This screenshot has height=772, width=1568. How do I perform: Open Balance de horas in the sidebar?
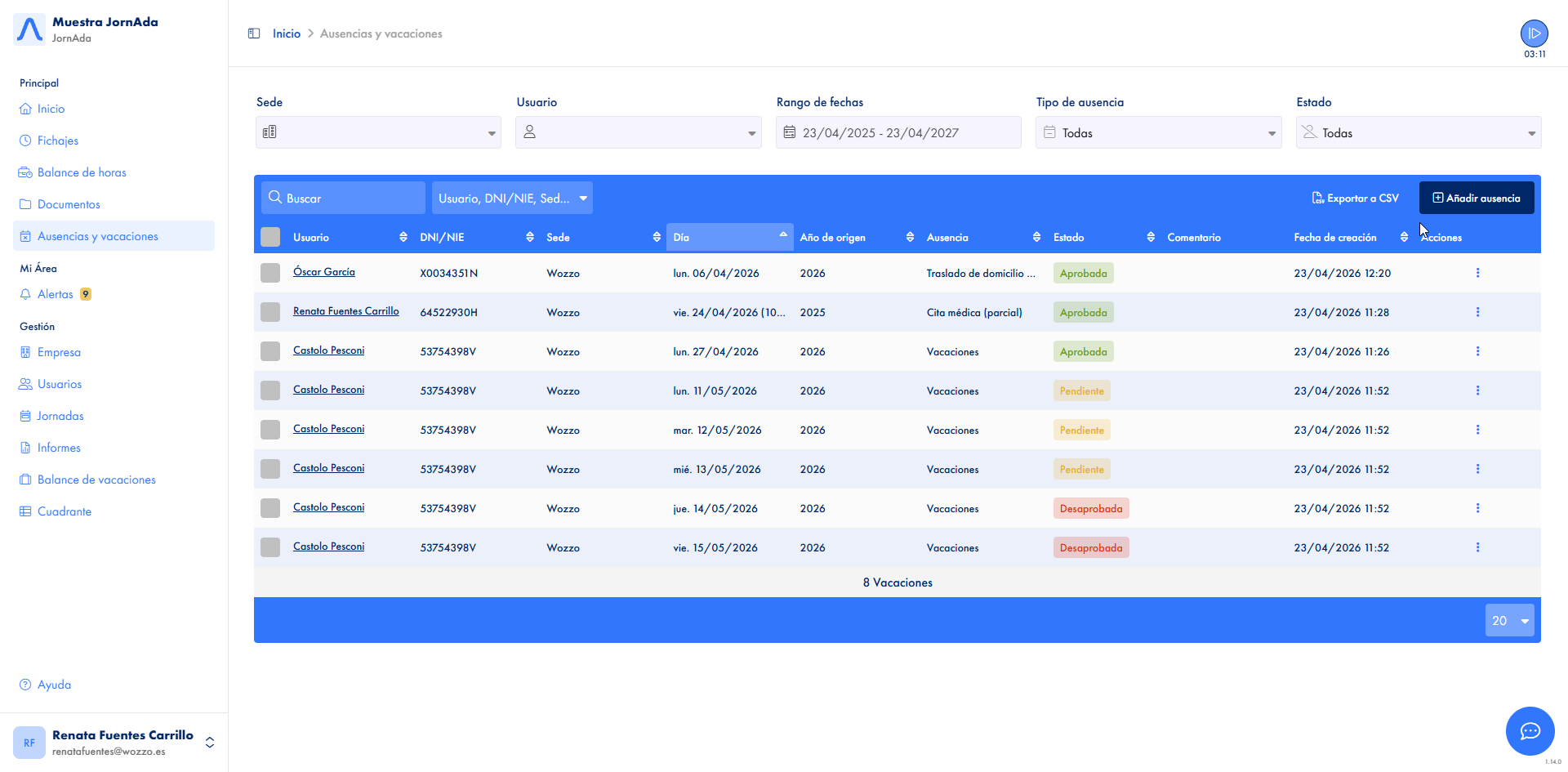[82, 172]
